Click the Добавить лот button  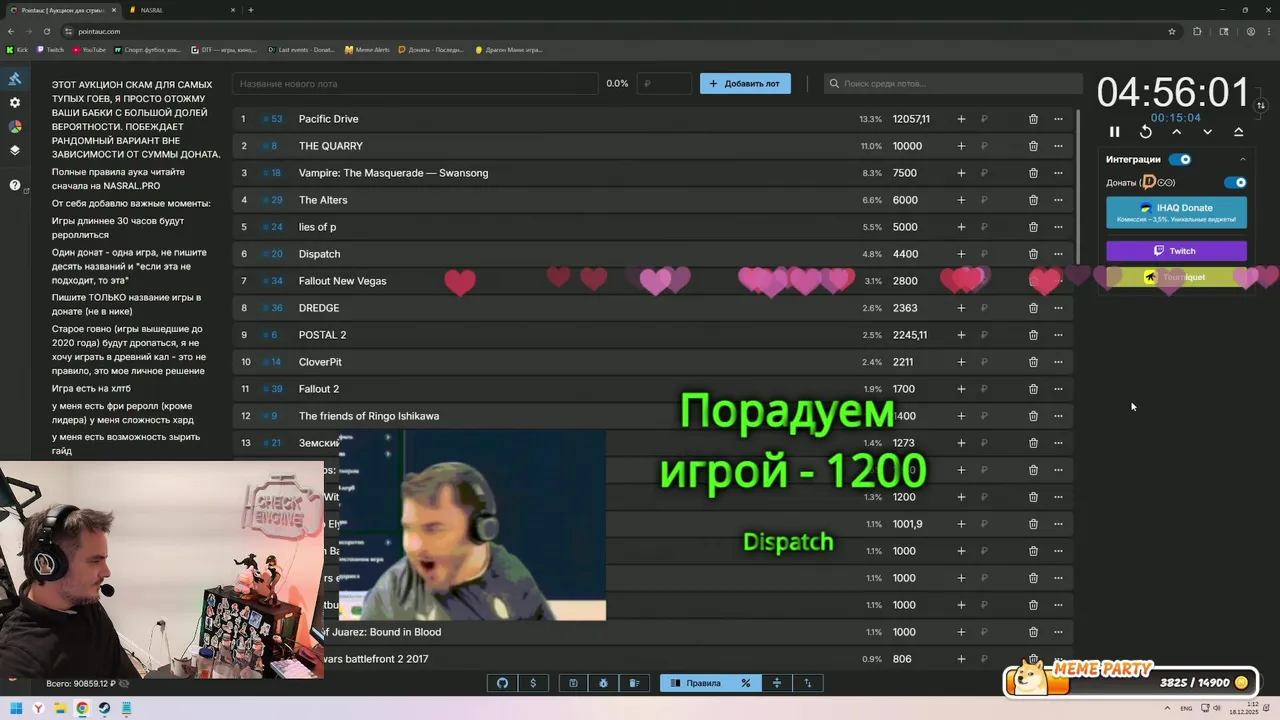click(745, 84)
